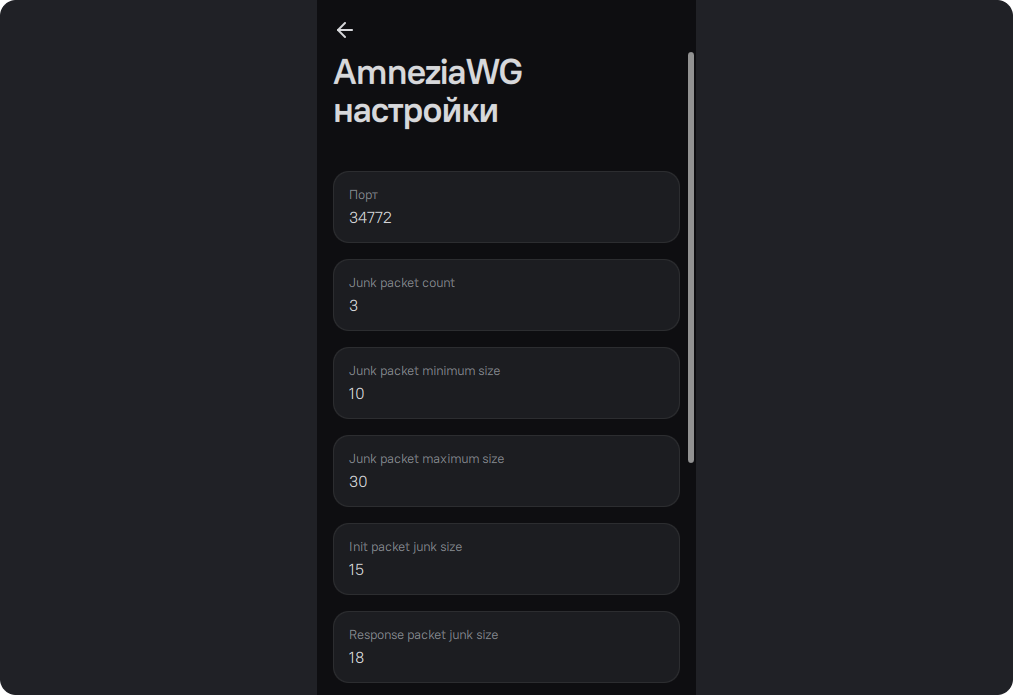
Task: Go back using the arrow icon
Action: (x=344, y=30)
